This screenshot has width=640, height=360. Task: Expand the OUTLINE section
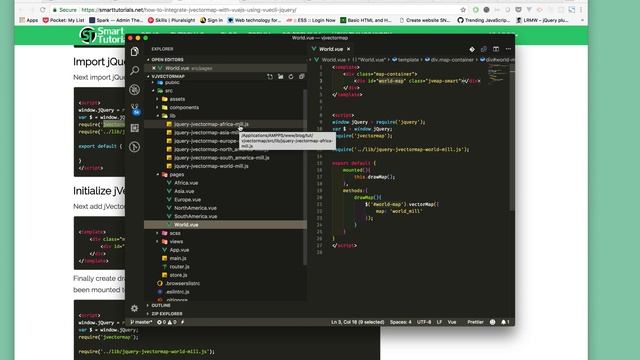pos(161,305)
